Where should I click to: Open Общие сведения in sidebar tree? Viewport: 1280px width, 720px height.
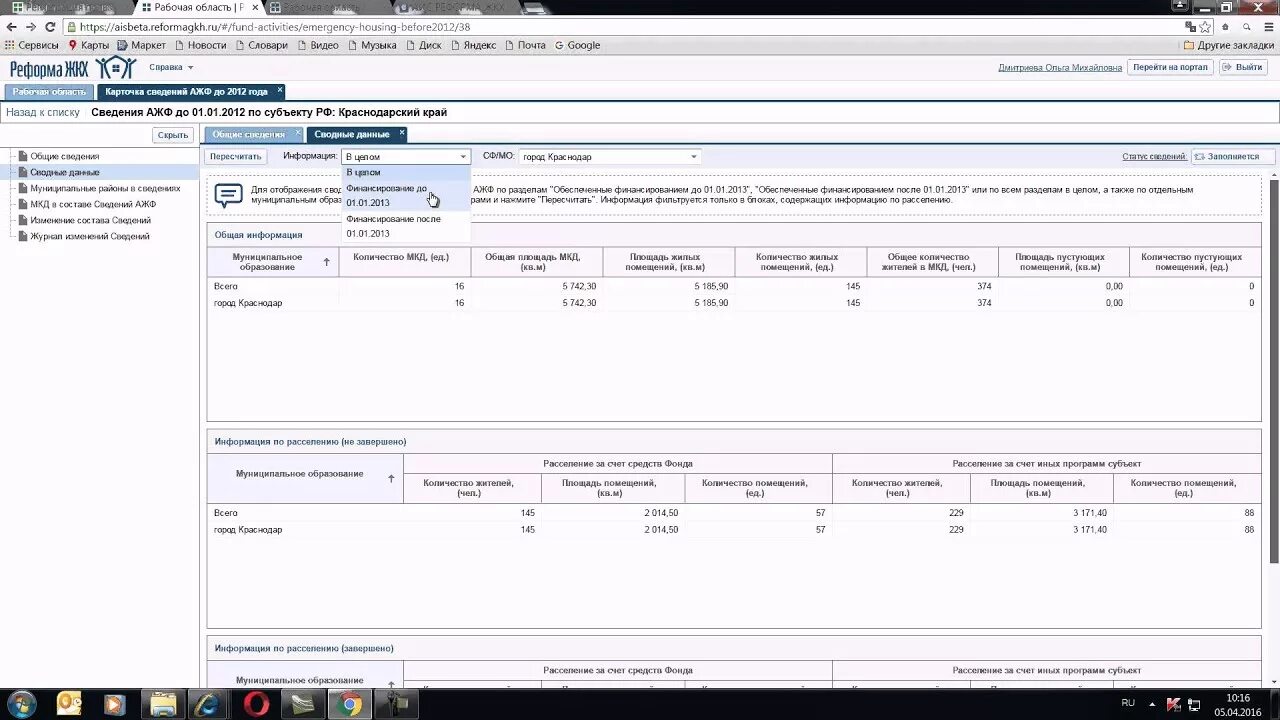[64, 156]
